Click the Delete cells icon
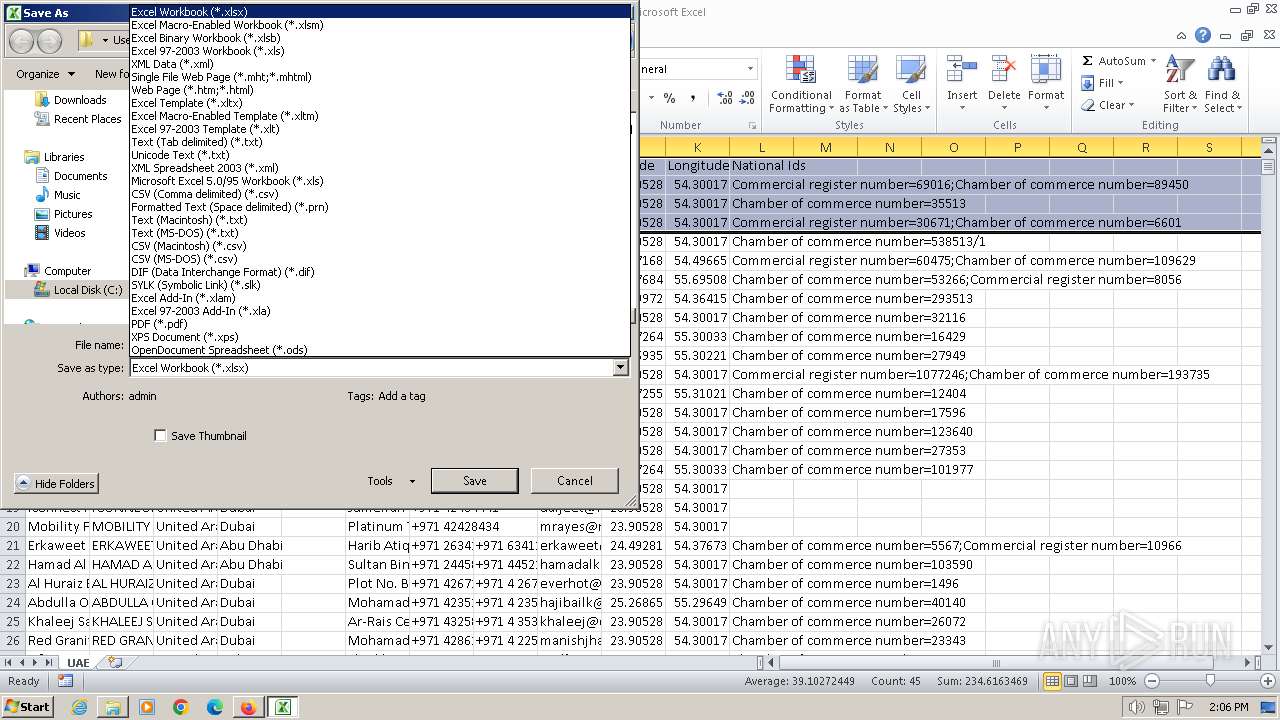1280x720 pixels. (1004, 79)
